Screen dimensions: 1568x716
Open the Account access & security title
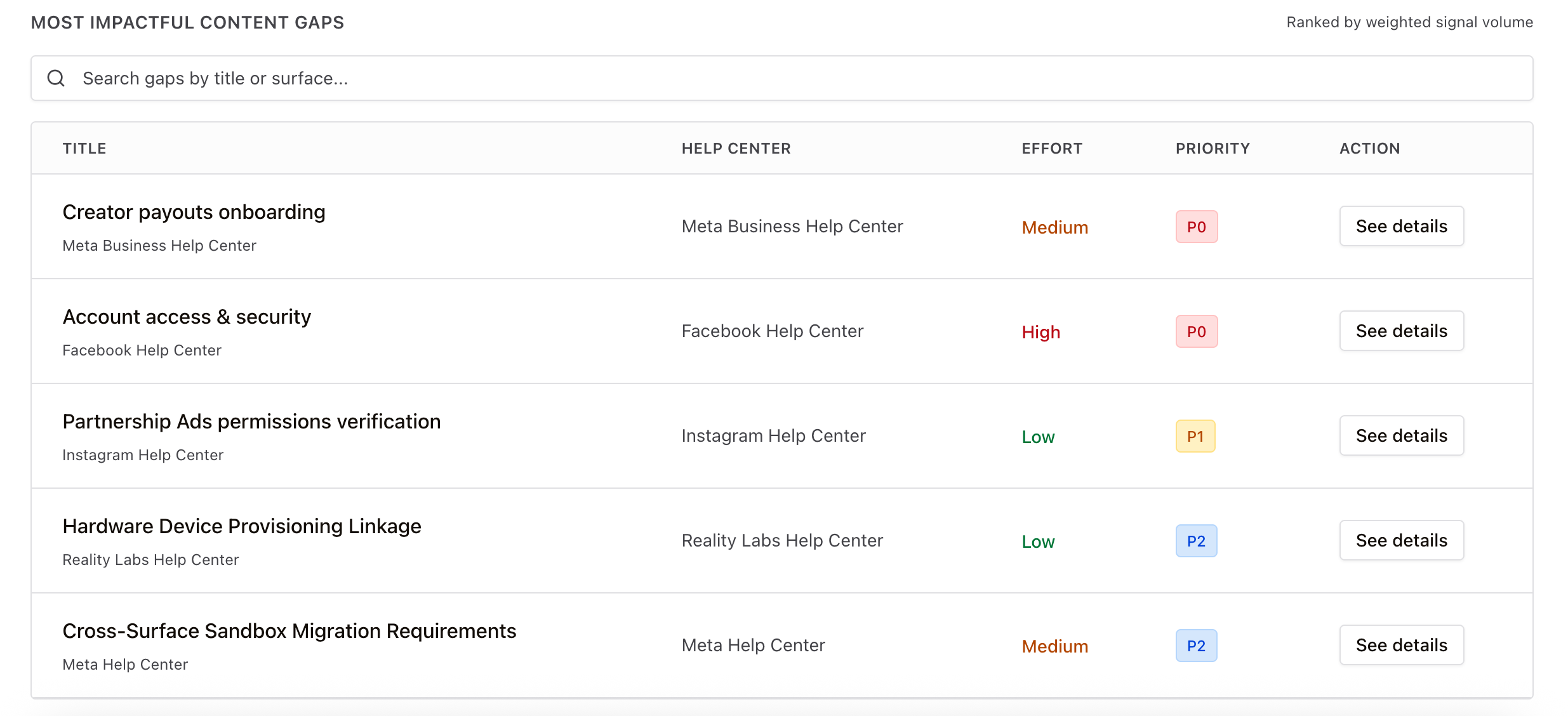[187, 317]
